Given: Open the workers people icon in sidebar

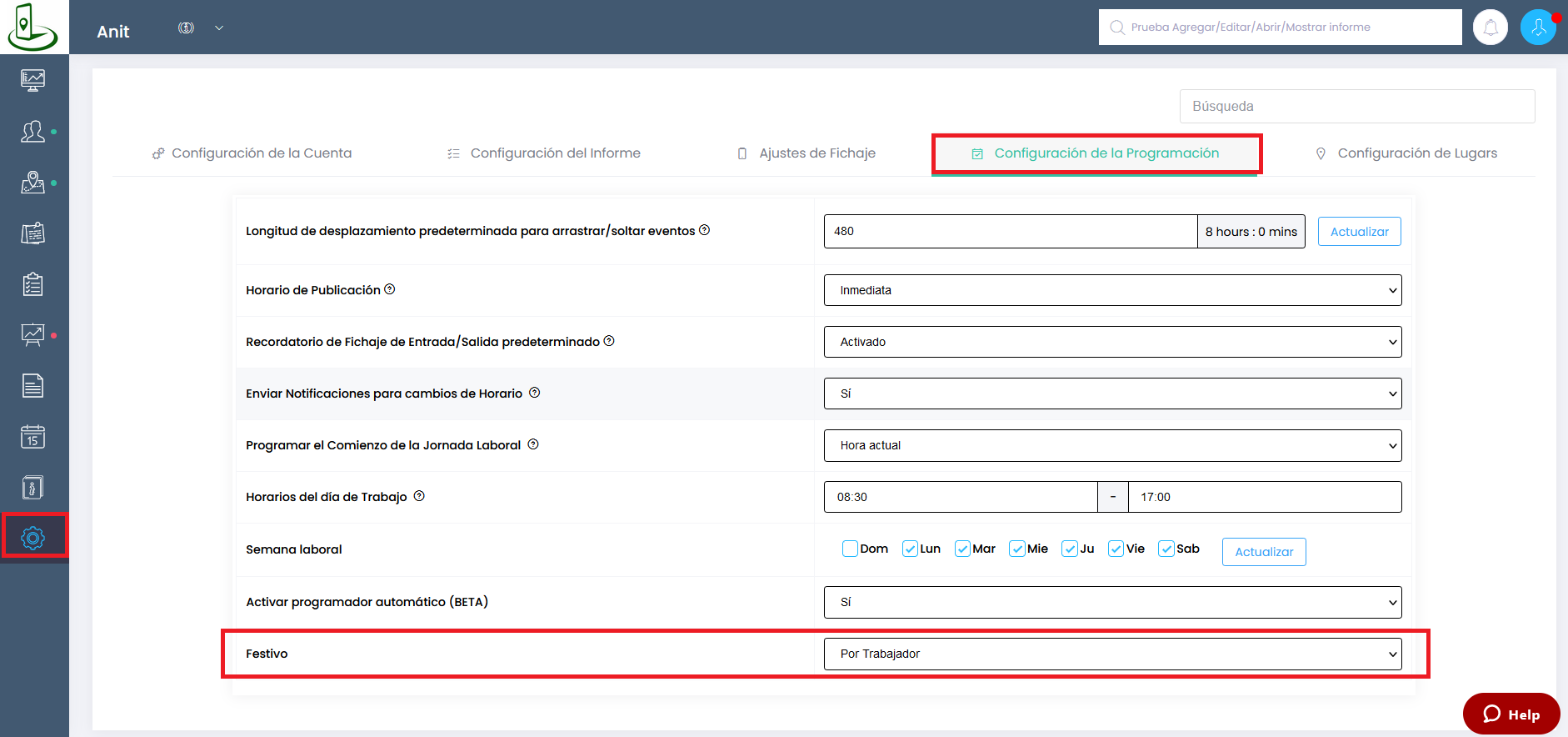Looking at the screenshot, I should [33, 132].
